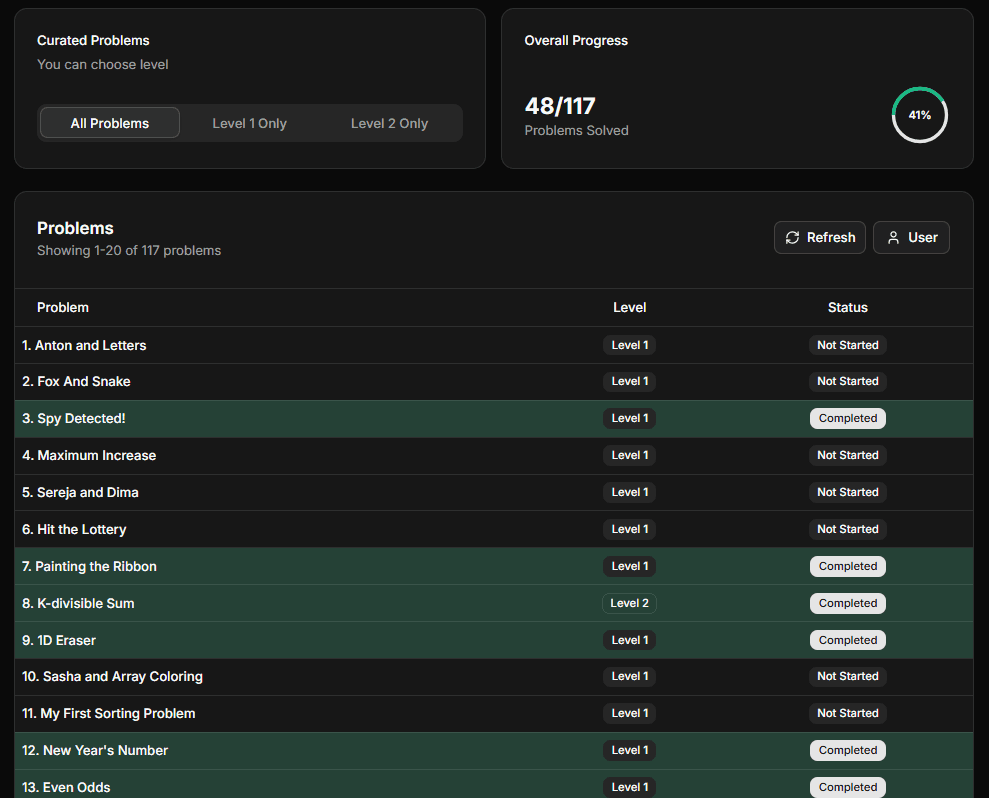Click the Status column header
Screen dimensions: 989x798
coord(847,307)
